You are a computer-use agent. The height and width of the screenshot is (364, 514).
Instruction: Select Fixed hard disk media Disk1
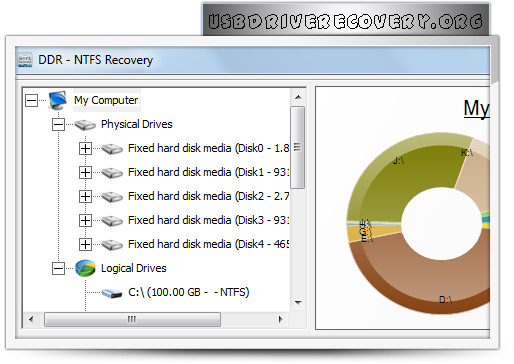tap(209, 172)
